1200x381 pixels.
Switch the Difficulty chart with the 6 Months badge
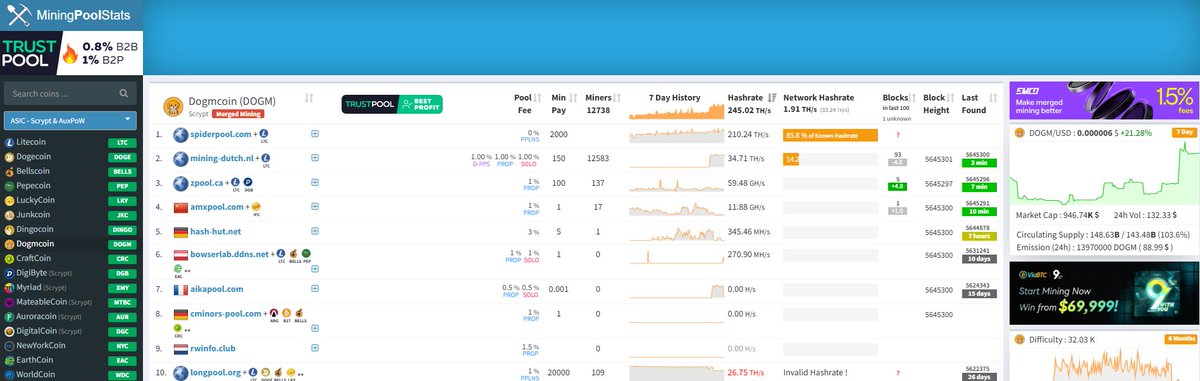[x=1182, y=339]
